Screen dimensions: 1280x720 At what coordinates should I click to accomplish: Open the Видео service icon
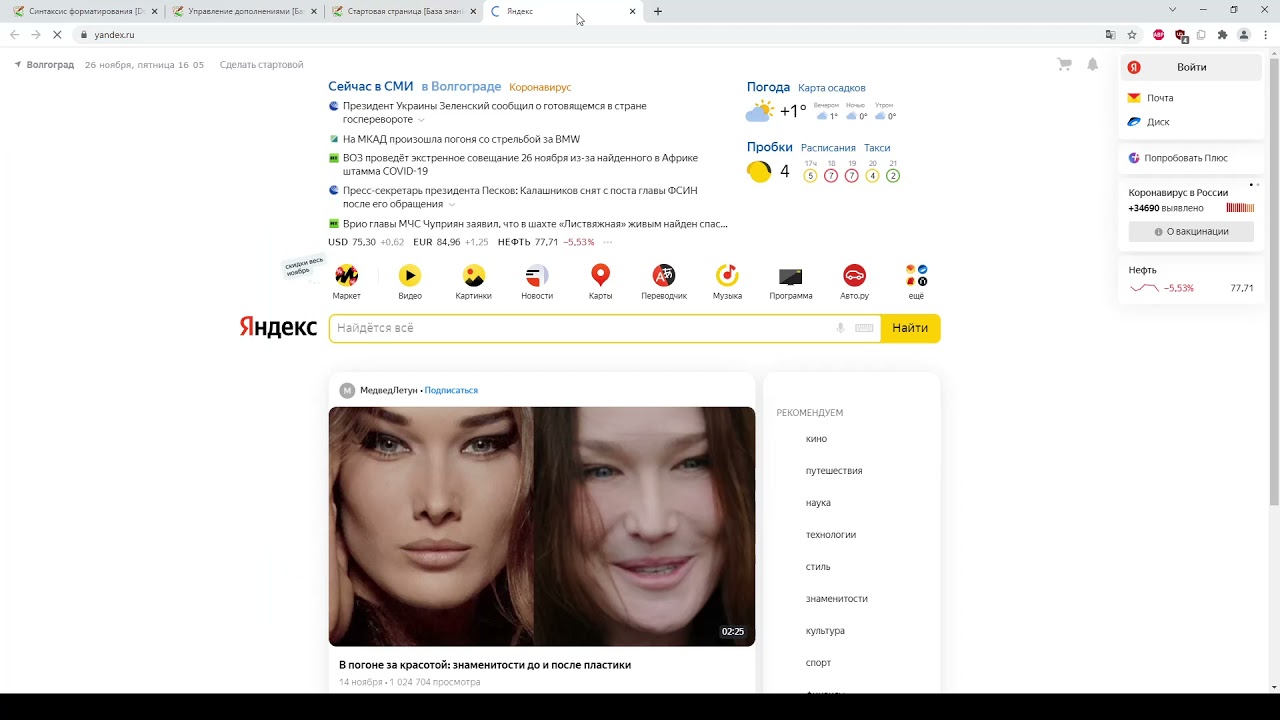click(x=410, y=275)
